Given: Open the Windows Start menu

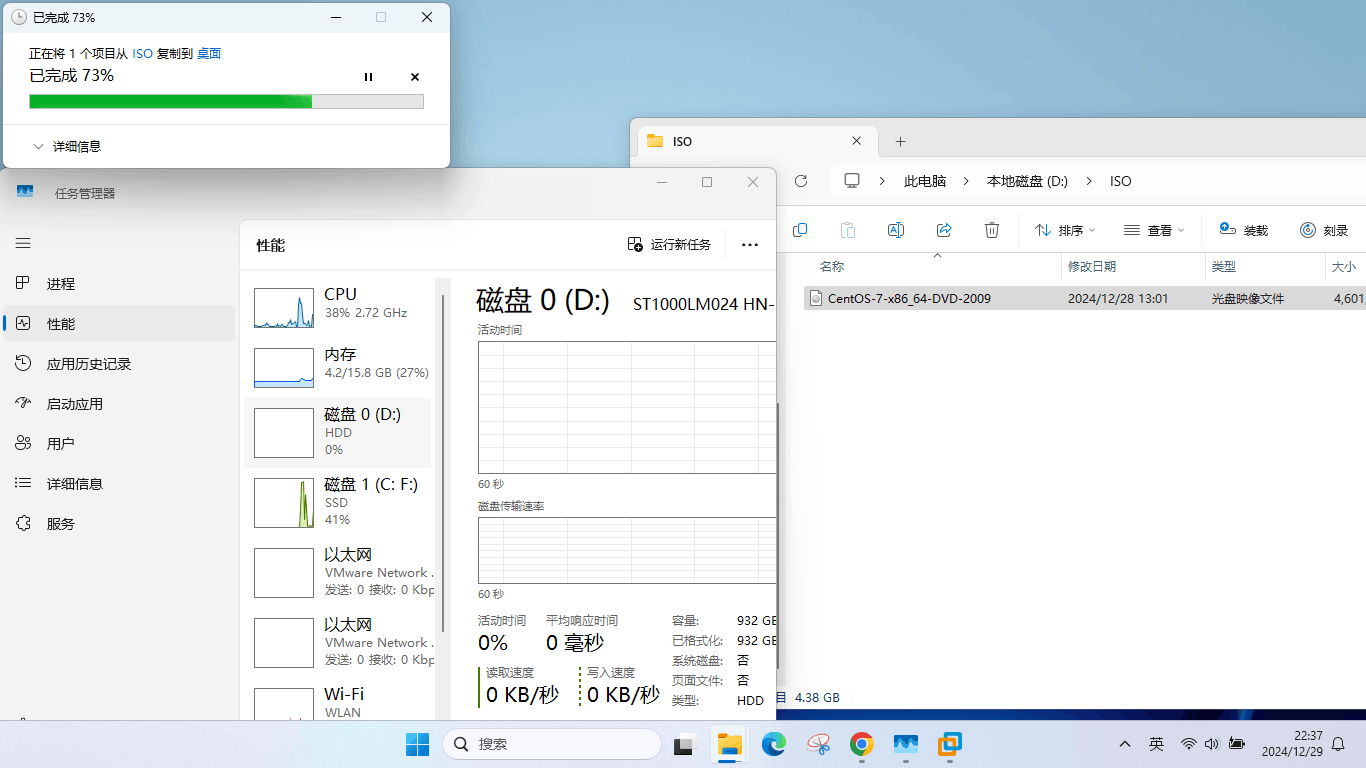Looking at the screenshot, I should (x=417, y=744).
